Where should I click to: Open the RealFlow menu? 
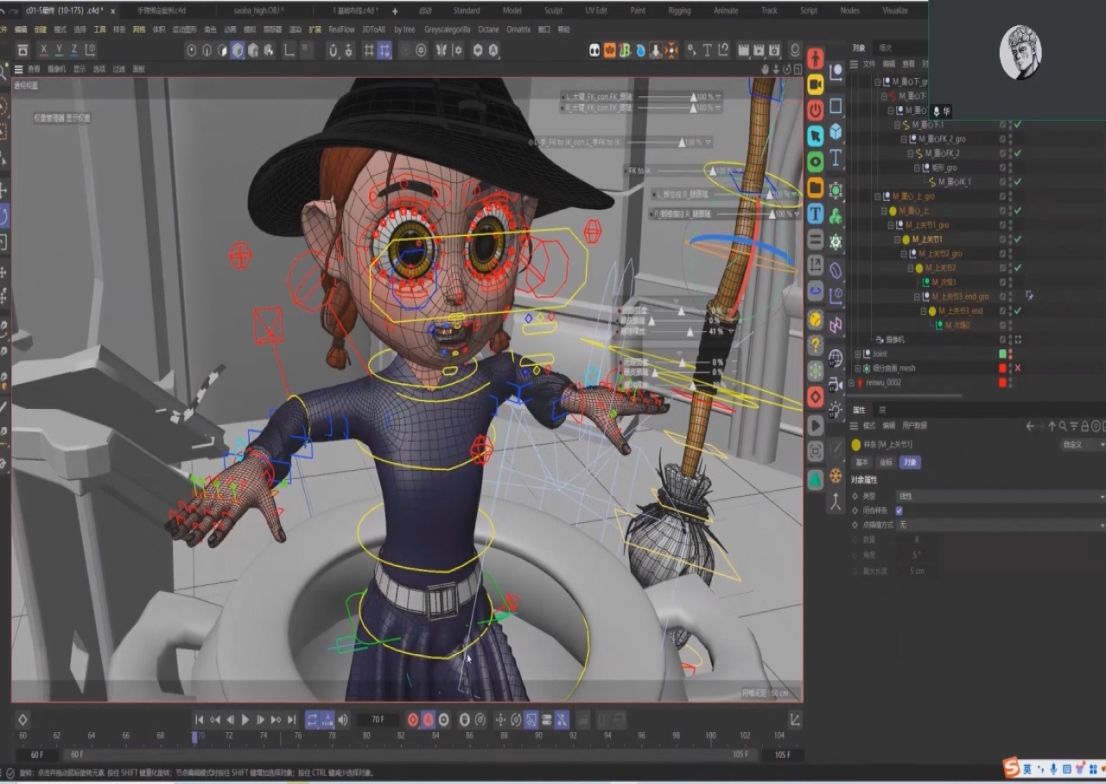coord(341,30)
